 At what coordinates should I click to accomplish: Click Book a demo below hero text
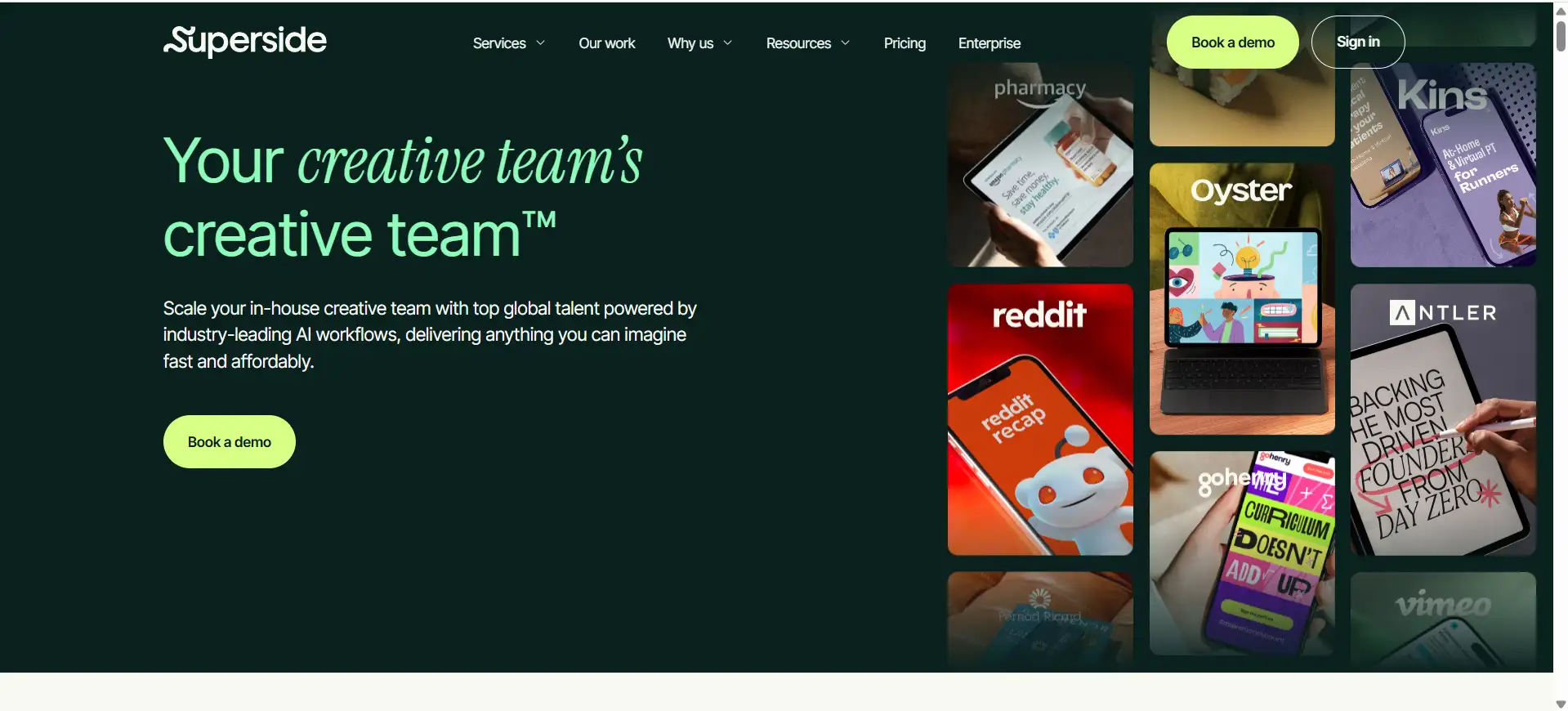click(x=230, y=442)
